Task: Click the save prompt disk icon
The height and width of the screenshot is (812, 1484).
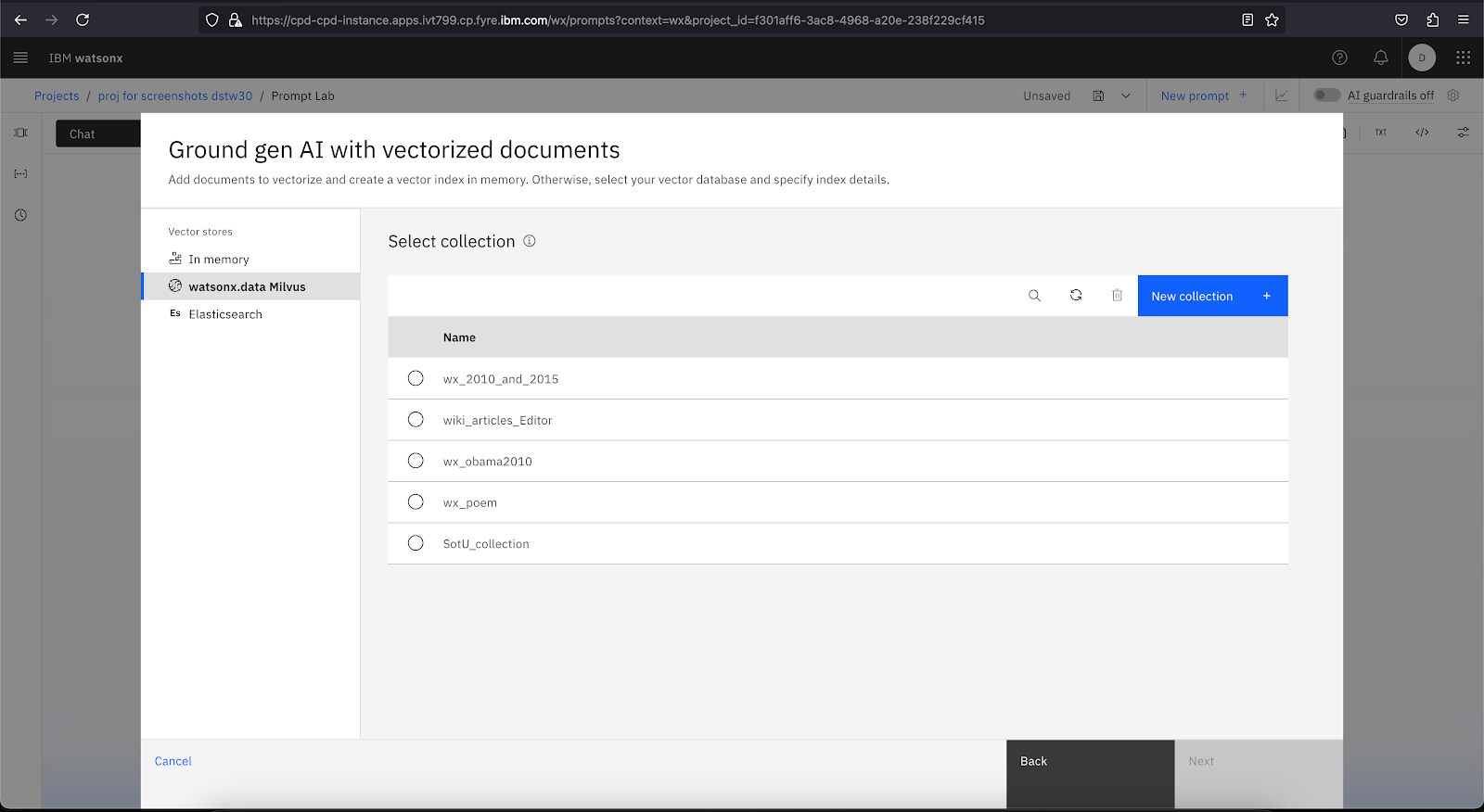Action: pyautogui.click(x=1098, y=95)
